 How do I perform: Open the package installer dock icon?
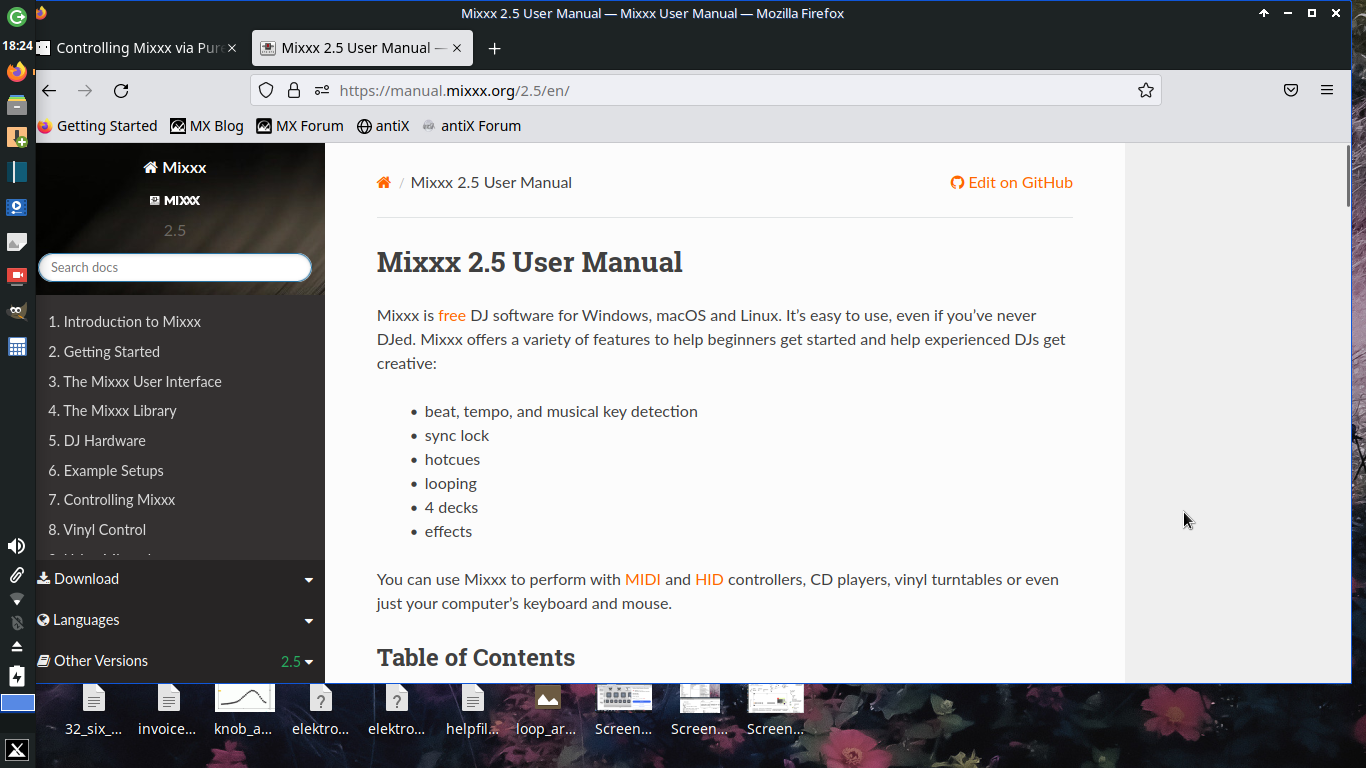(17, 138)
